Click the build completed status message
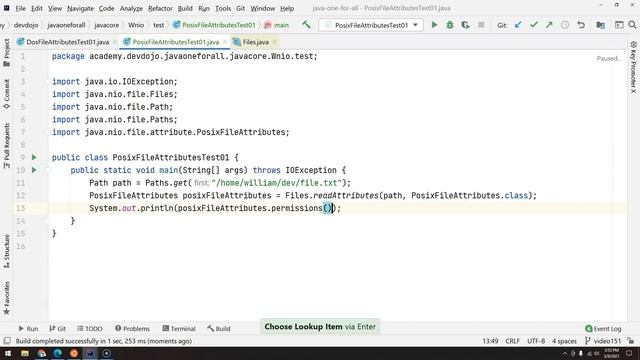 tap(104, 341)
